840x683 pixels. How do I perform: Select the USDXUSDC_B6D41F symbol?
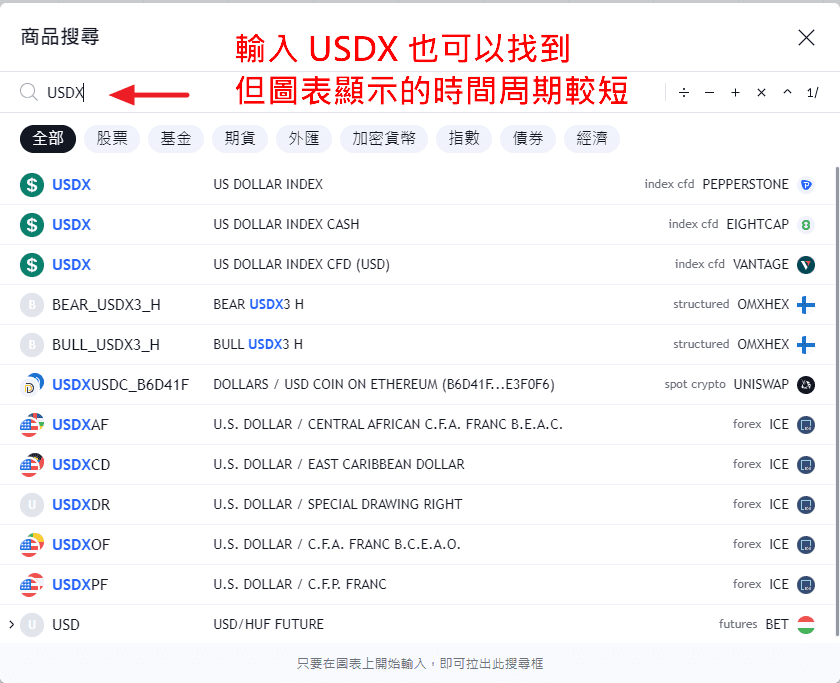point(417,385)
